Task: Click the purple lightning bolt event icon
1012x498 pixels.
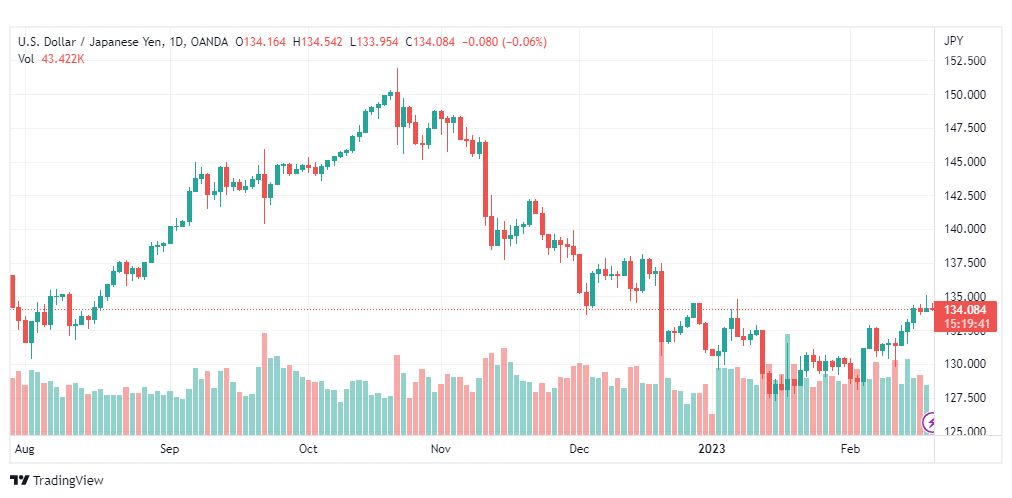Action: click(930, 423)
